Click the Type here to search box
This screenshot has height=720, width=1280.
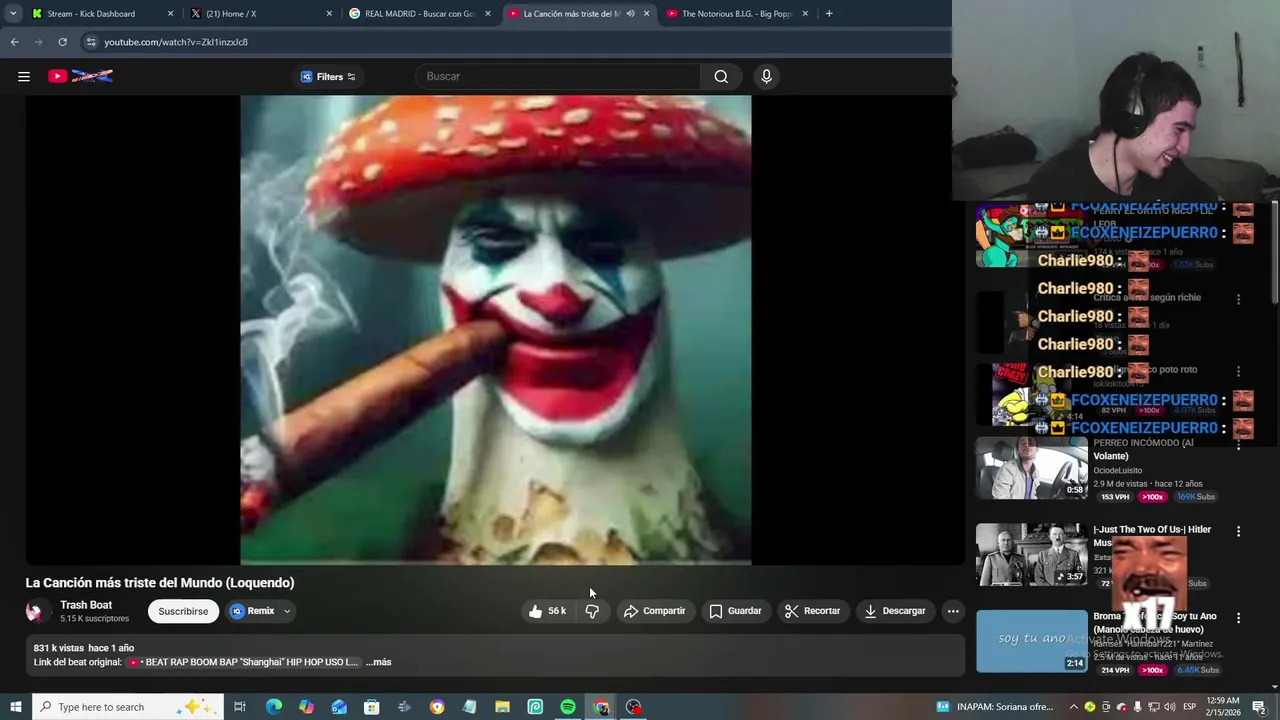[x=127, y=707]
